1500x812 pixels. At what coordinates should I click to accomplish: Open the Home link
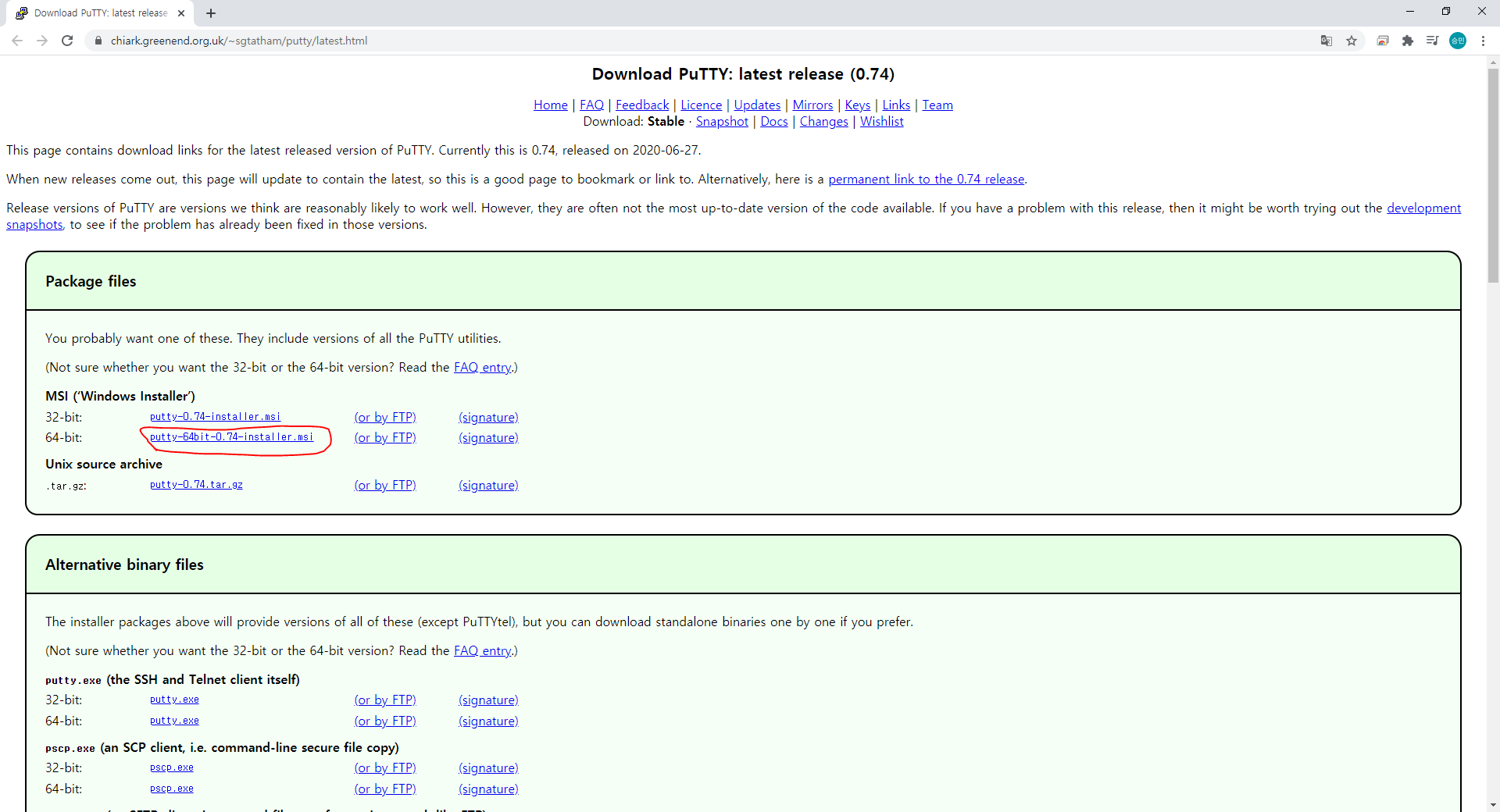pyautogui.click(x=551, y=105)
